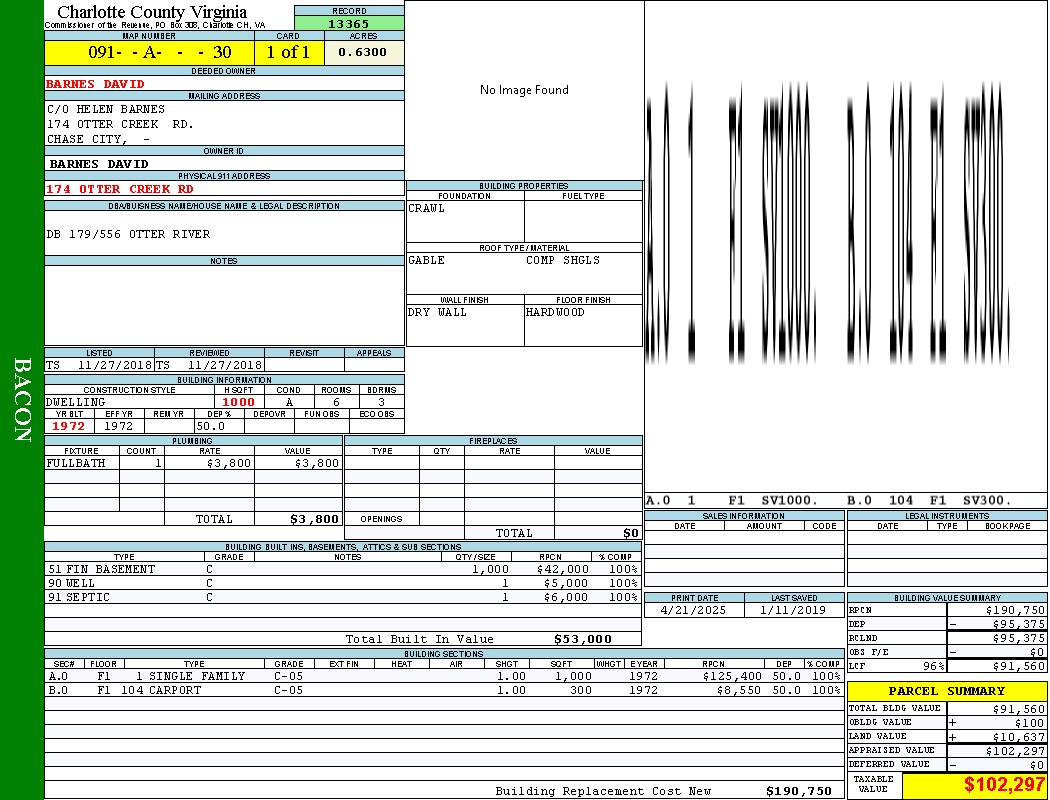Click fin basement RPCN $42,000
This screenshot has width=1050, height=800.
(562, 569)
